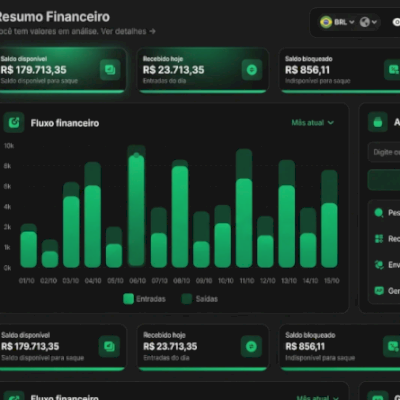
Task: Toggle the Saídas legend swatch
Action: pos(187,299)
